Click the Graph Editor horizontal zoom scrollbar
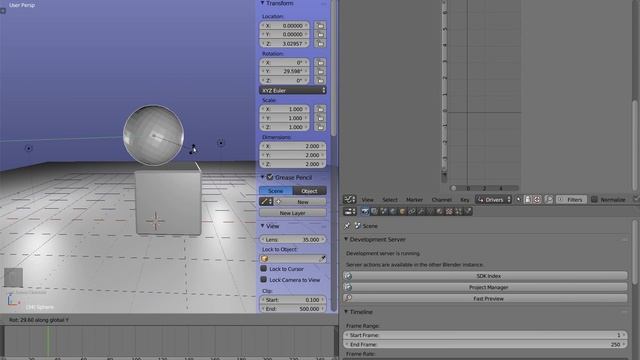The image size is (640, 360). tap(484, 188)
